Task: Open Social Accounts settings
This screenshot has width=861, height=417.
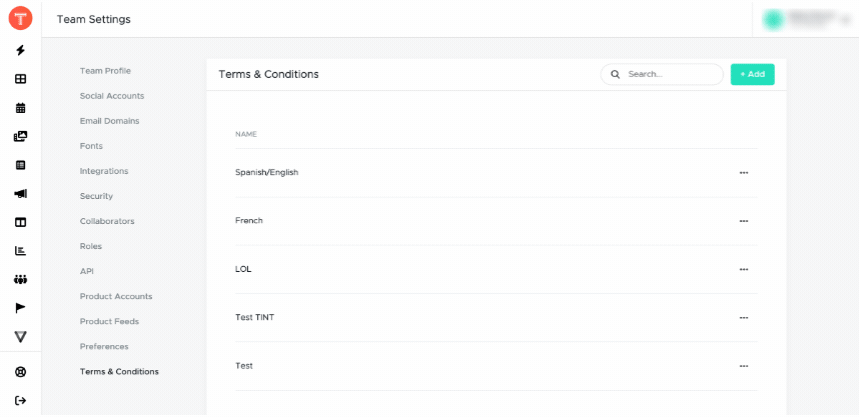Action: [112, 96]
